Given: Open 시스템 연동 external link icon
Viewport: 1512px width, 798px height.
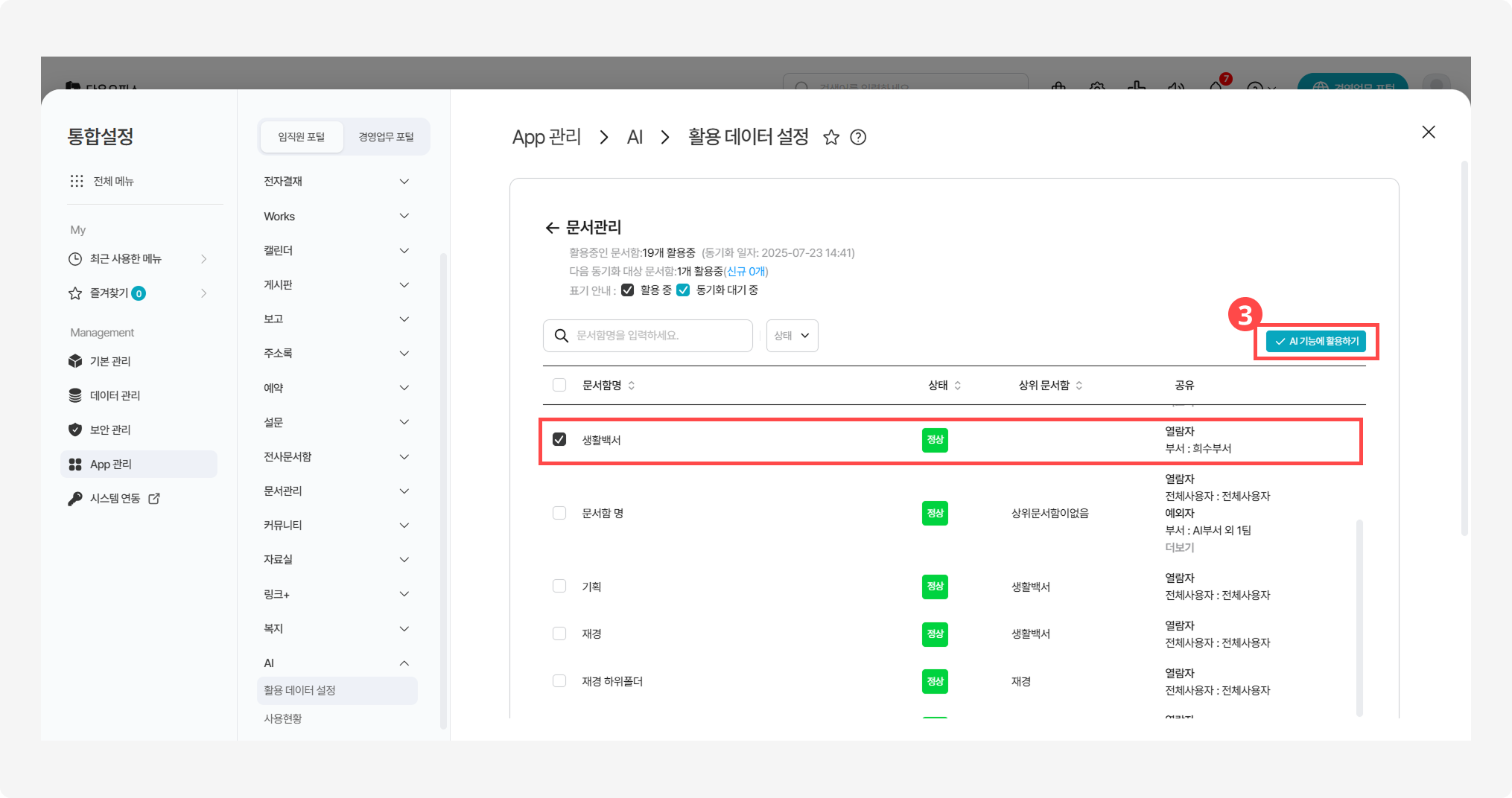Looking at the screenshot, I should 154,498.
